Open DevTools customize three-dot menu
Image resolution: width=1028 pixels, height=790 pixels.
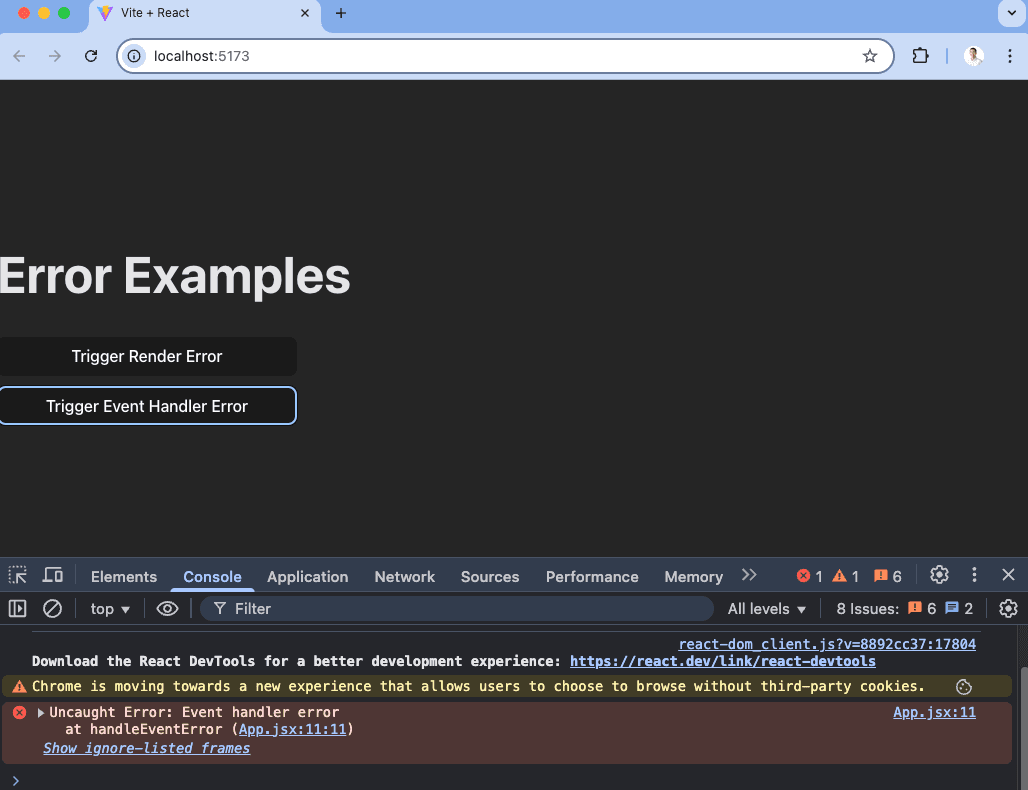click(974, 575)
